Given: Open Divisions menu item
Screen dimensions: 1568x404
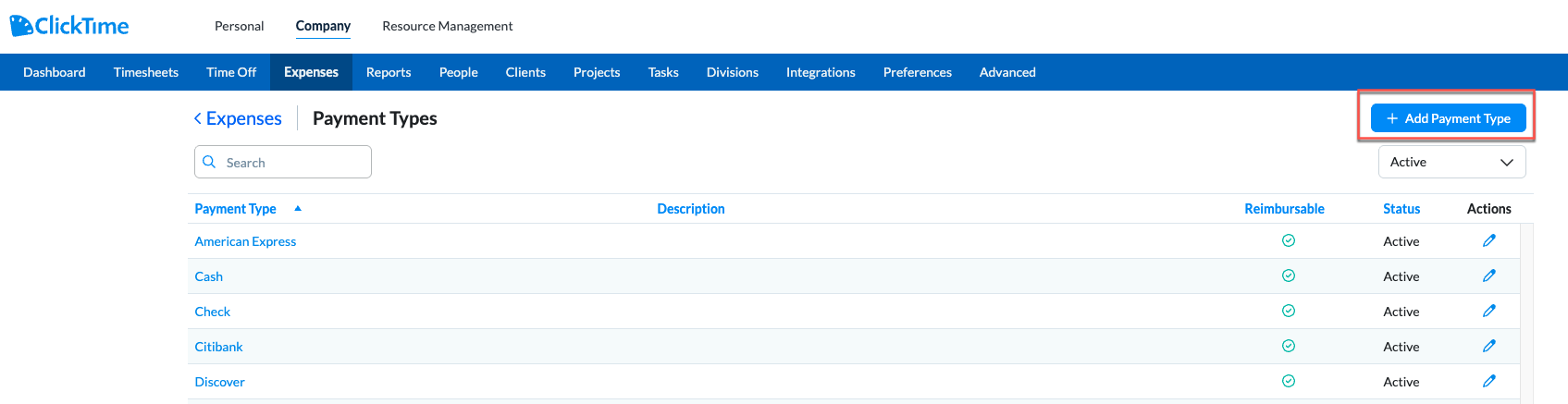Looking at the screenshot, I should (733, 72).
